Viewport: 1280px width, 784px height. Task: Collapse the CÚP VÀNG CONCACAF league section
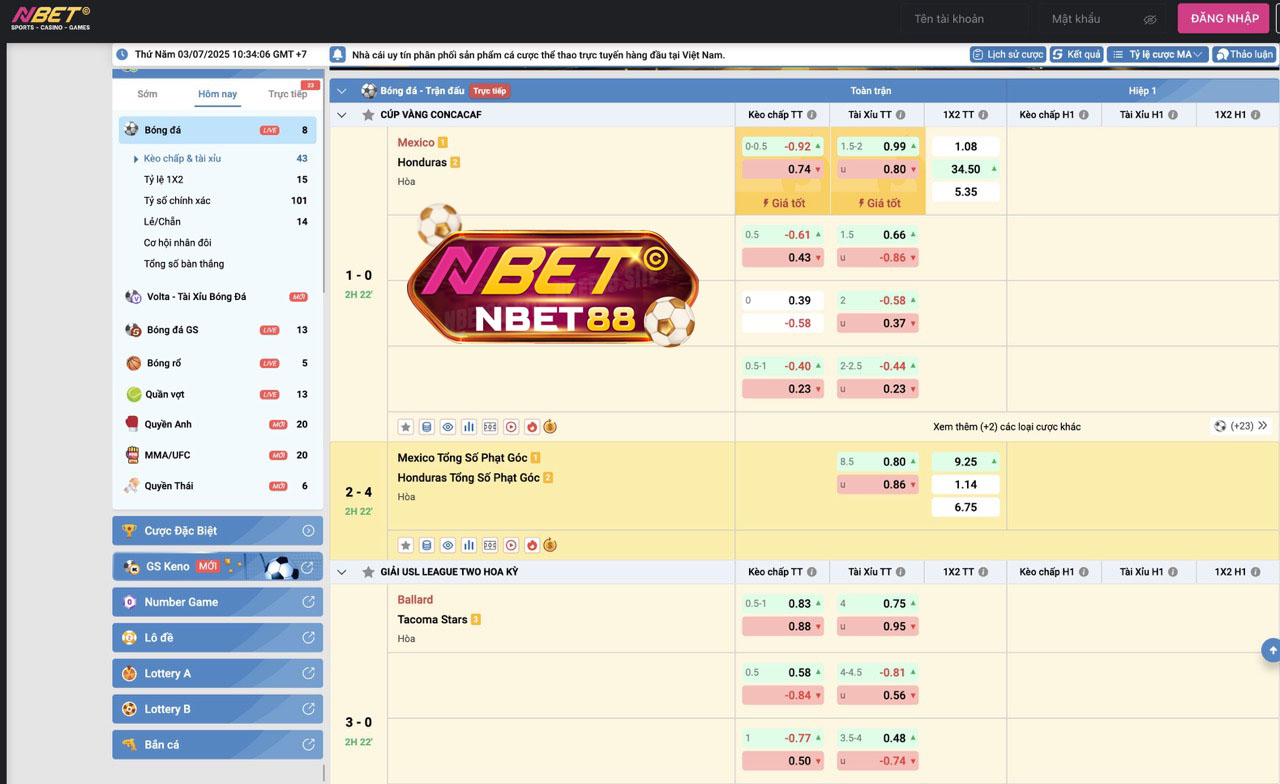[x=342, y=115]
